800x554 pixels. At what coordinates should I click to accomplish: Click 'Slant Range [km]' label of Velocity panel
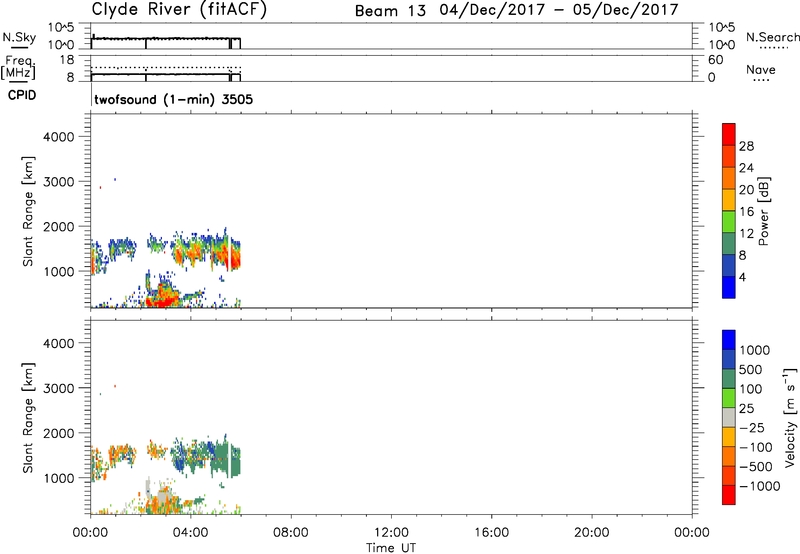click(x=28, y=418)
